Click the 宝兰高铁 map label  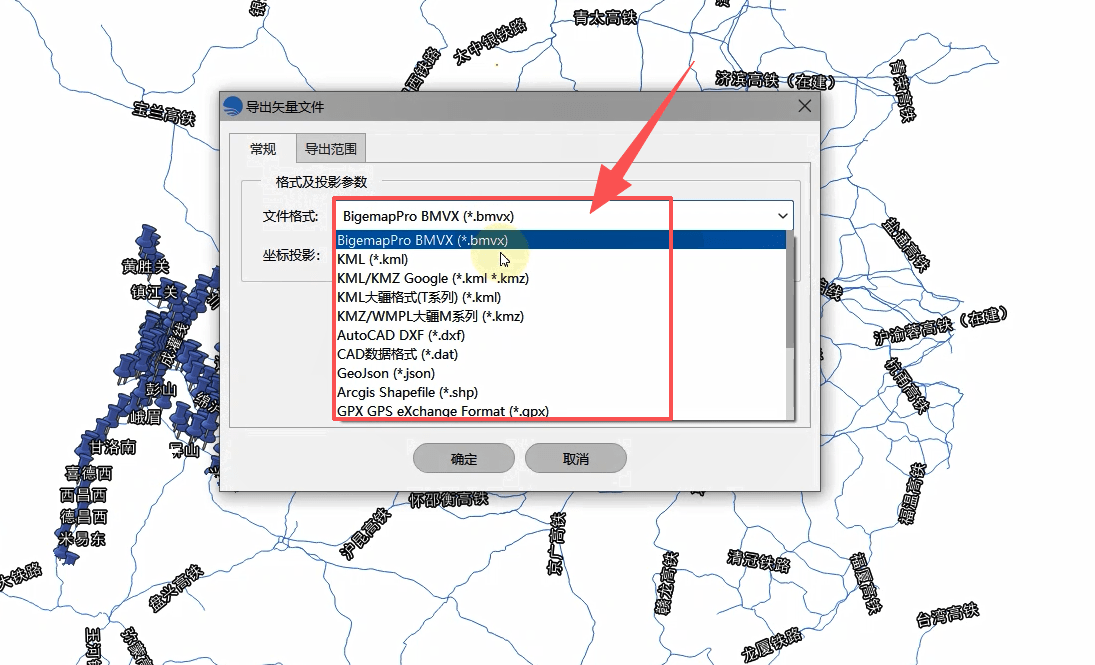(164, 113)
